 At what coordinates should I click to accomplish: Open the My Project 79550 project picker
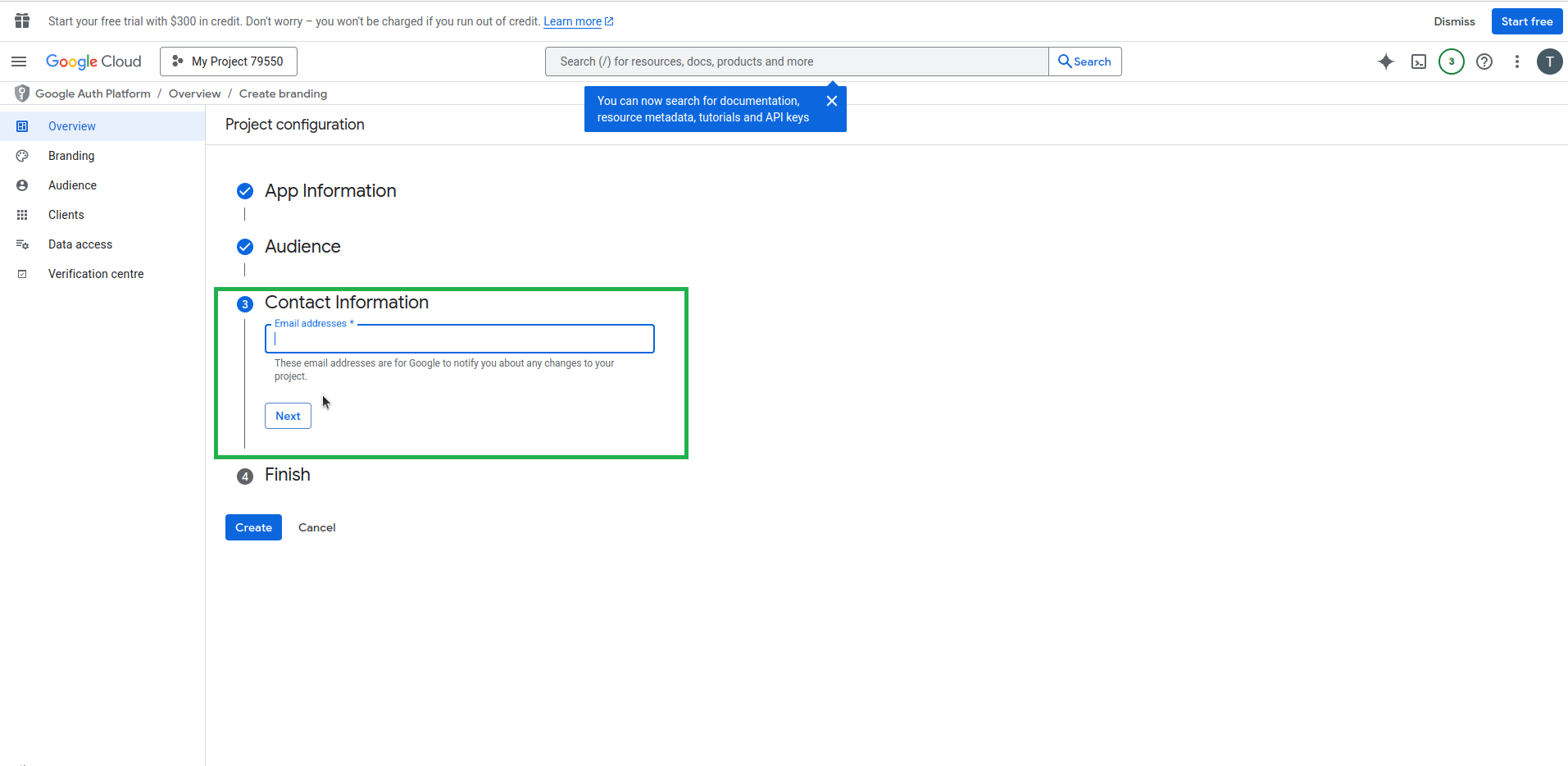229,62
